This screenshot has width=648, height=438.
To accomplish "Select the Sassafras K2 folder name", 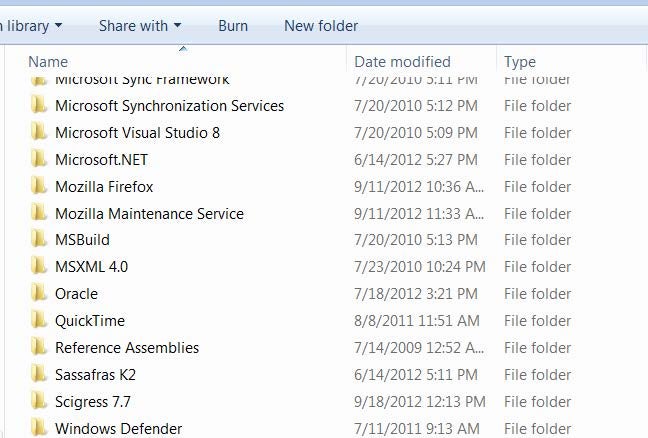I will tap(95, 375).
